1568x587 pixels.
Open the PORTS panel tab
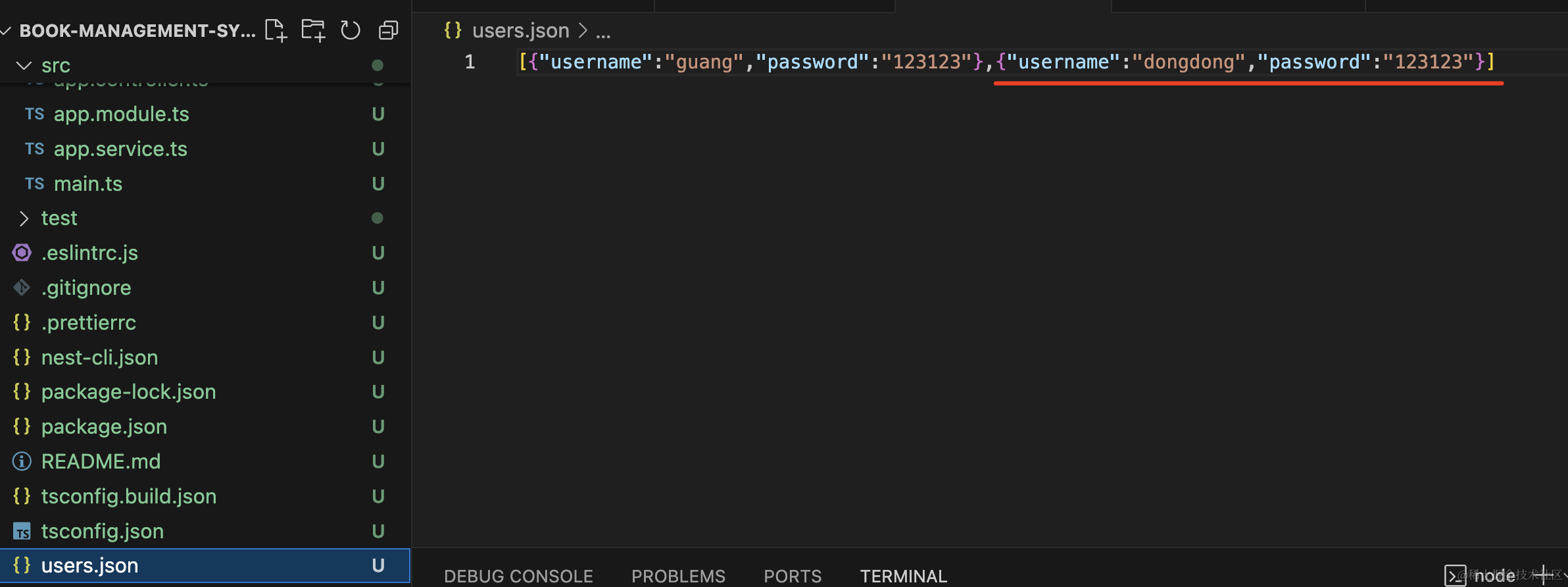(x=793, y=576)
